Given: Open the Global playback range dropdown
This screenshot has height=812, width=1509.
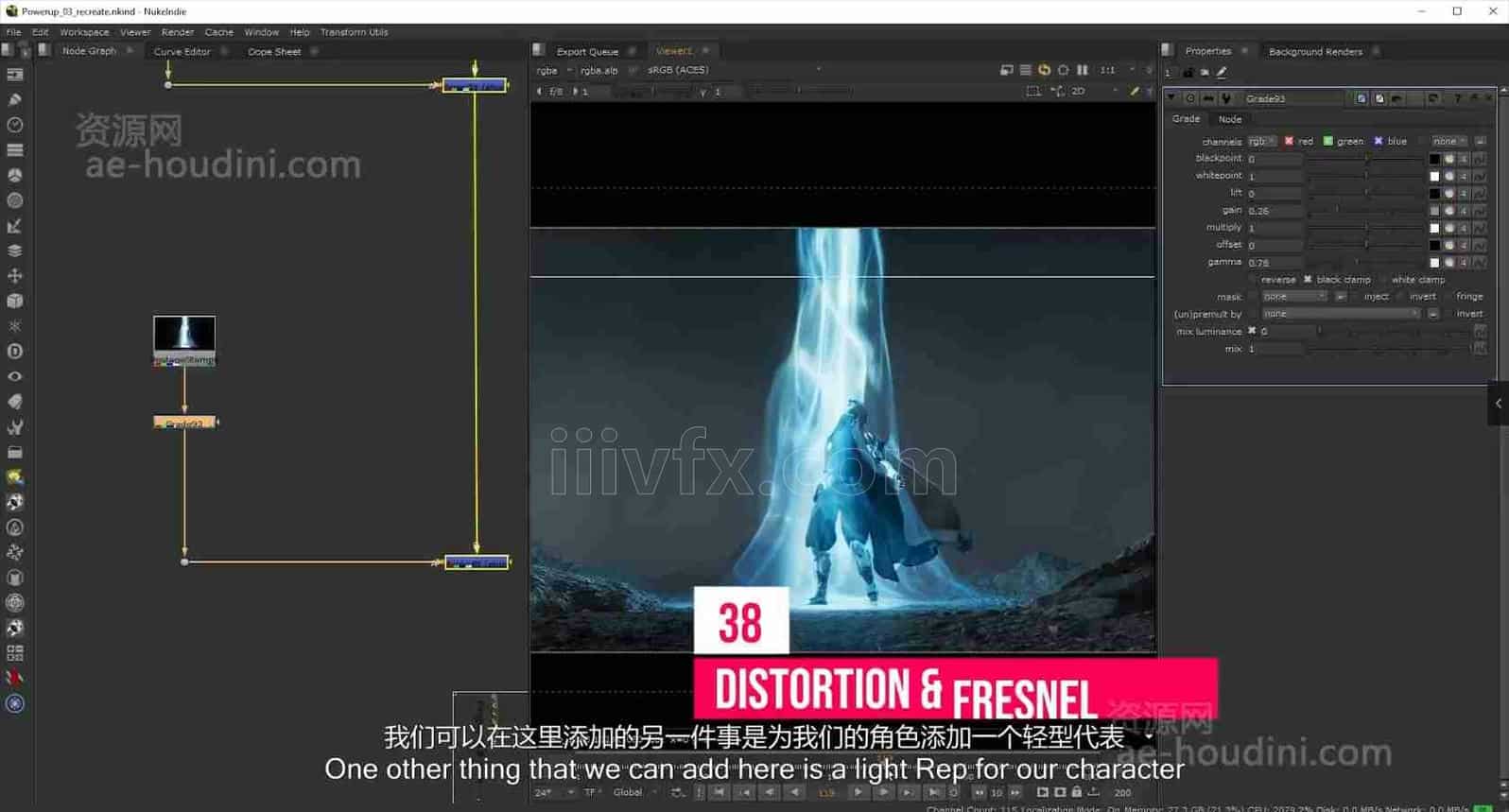Looking at the screenshot, I should click(x=635, y=792).
